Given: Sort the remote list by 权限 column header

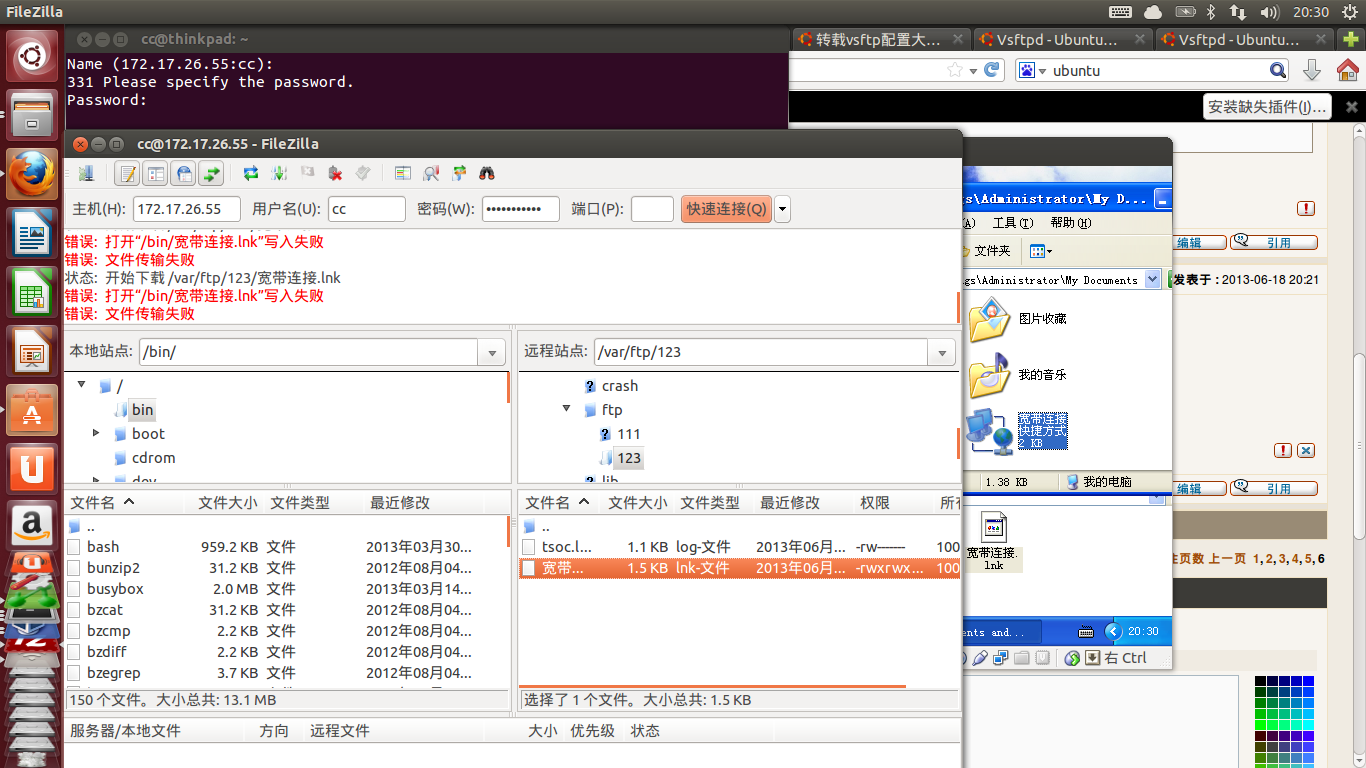Looking at the screenshot, I should click(875, 503).
